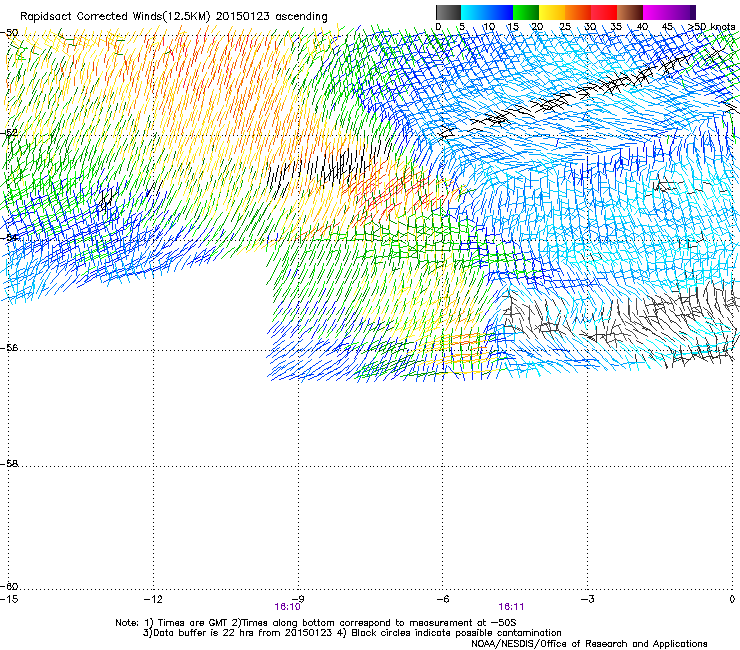Click the magenta 40-45 knots legend swatch
Viewport: 740px width, 650px height.
(656, 12)
